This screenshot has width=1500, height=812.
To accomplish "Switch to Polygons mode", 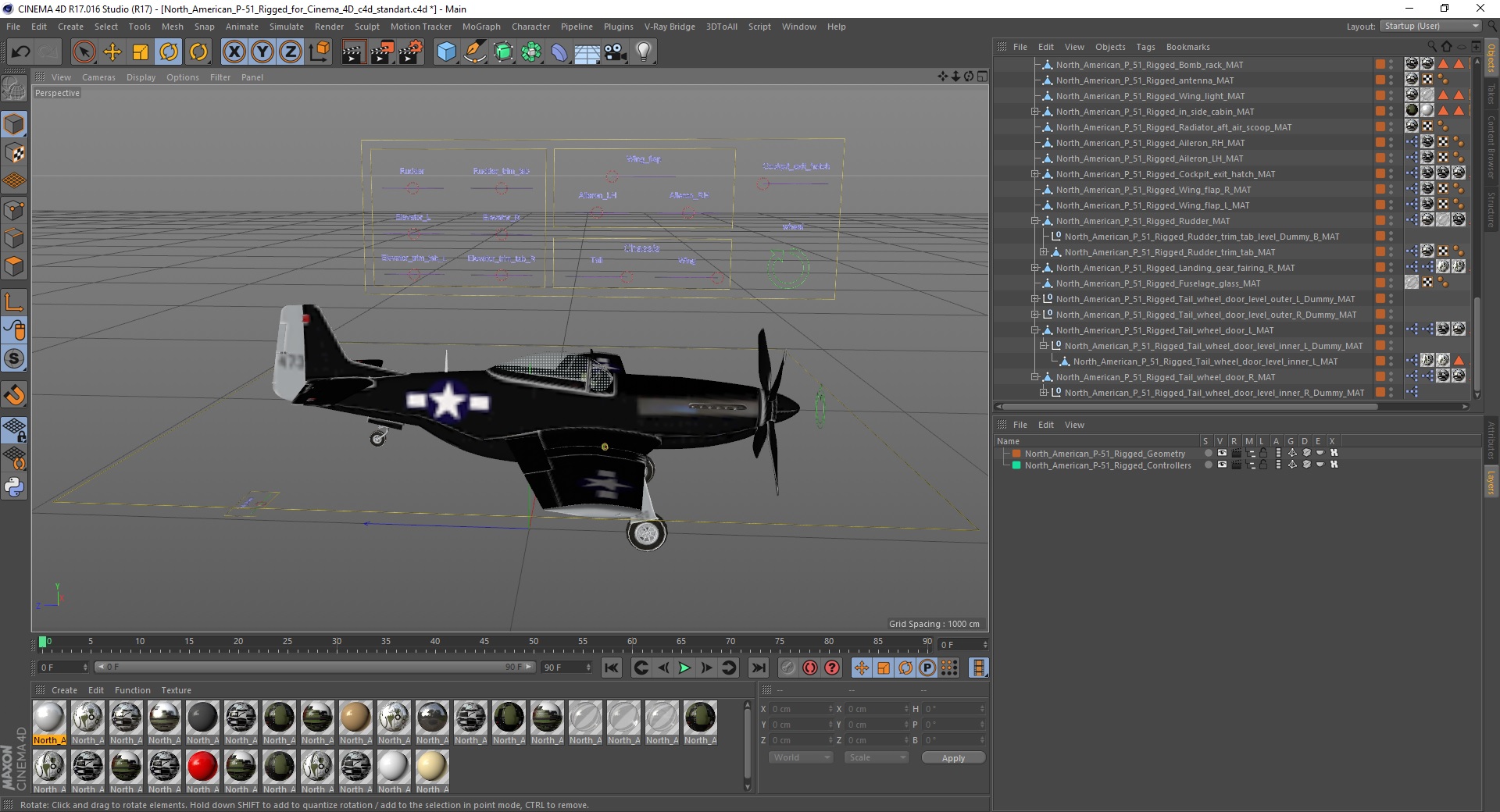I will pyautogui.click(x=14, y=265).
